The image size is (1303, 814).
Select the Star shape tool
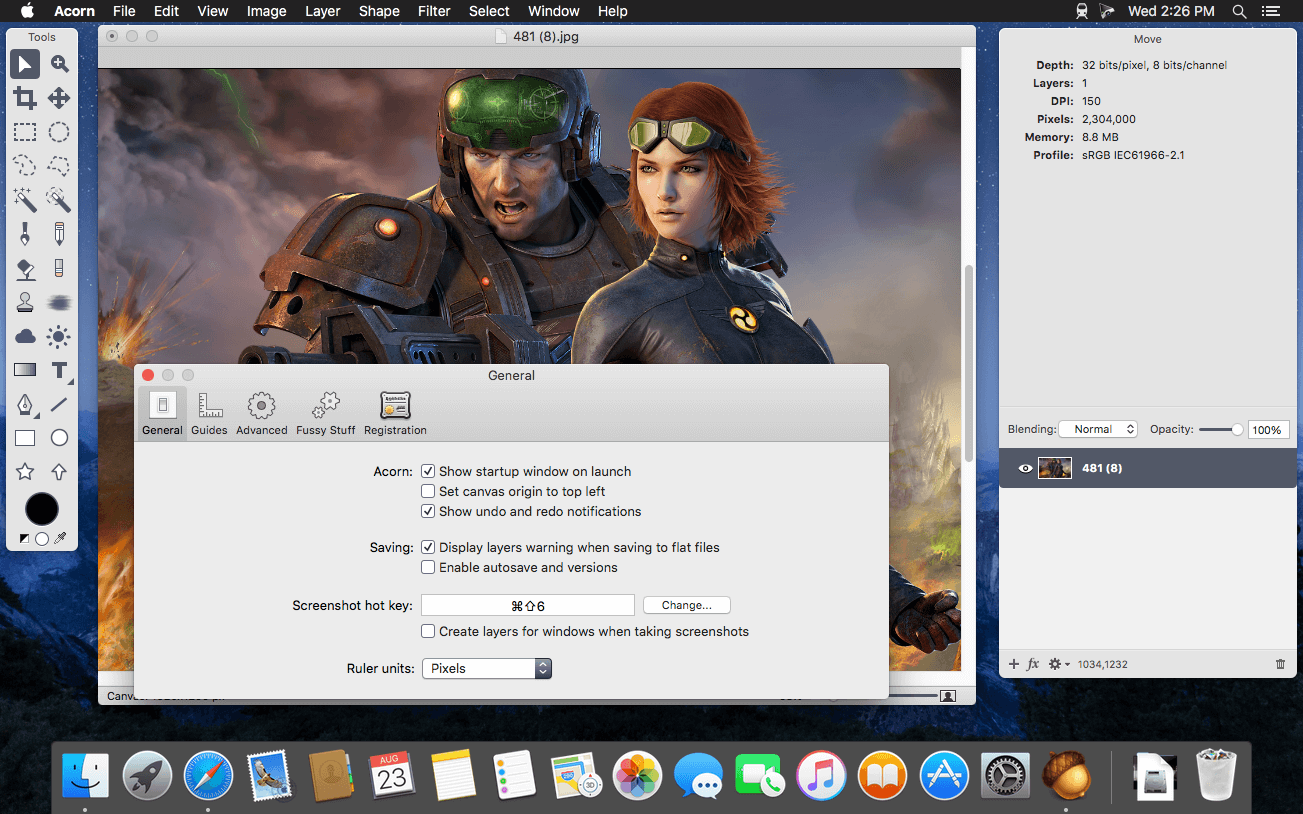[x=25, y=471]
